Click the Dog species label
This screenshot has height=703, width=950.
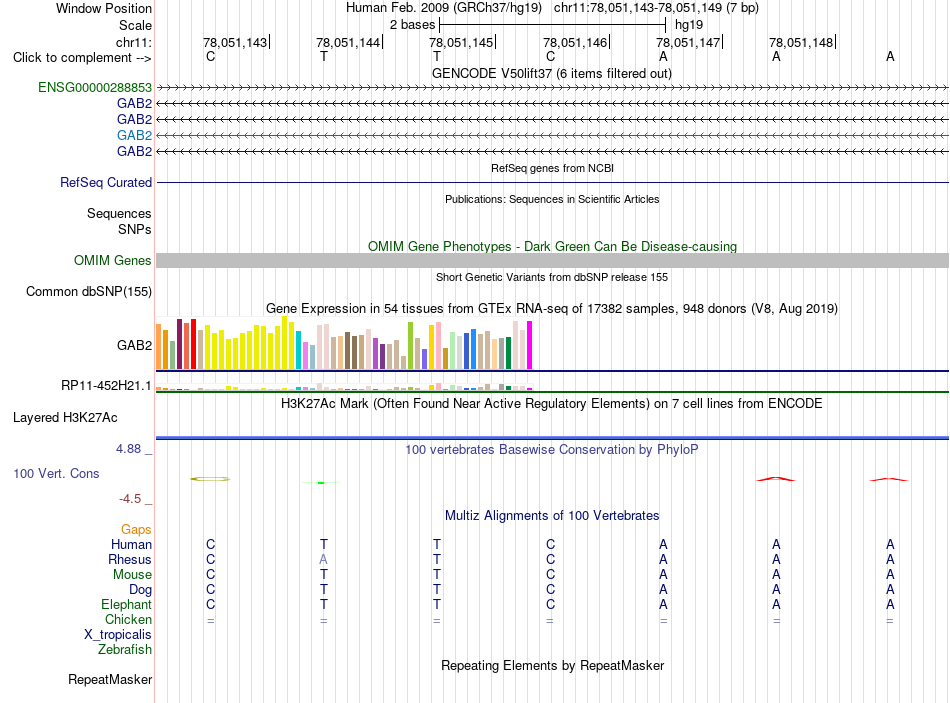coord(140,589)
